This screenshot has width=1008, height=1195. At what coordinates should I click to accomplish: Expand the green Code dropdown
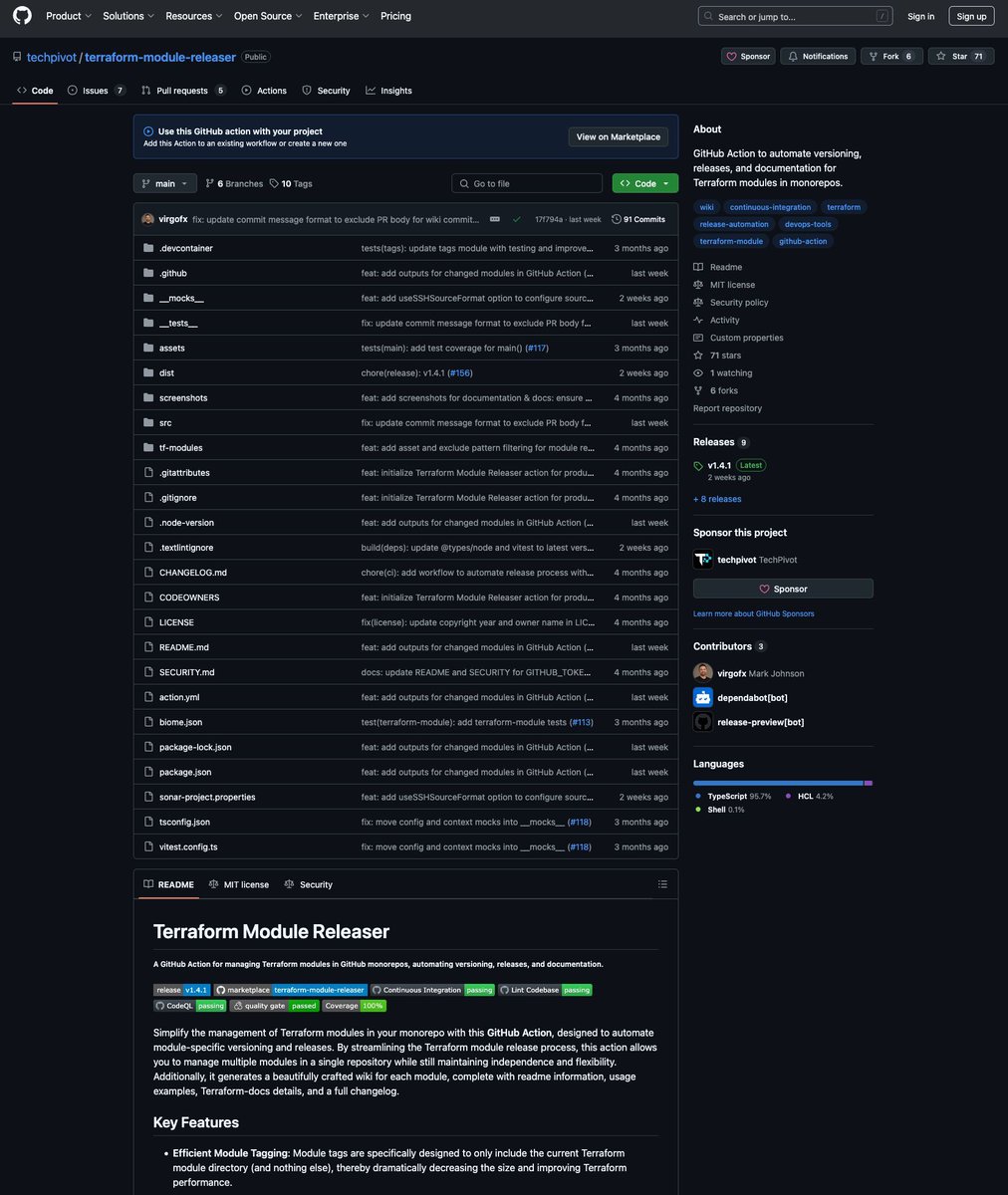[x=644, y=183]
